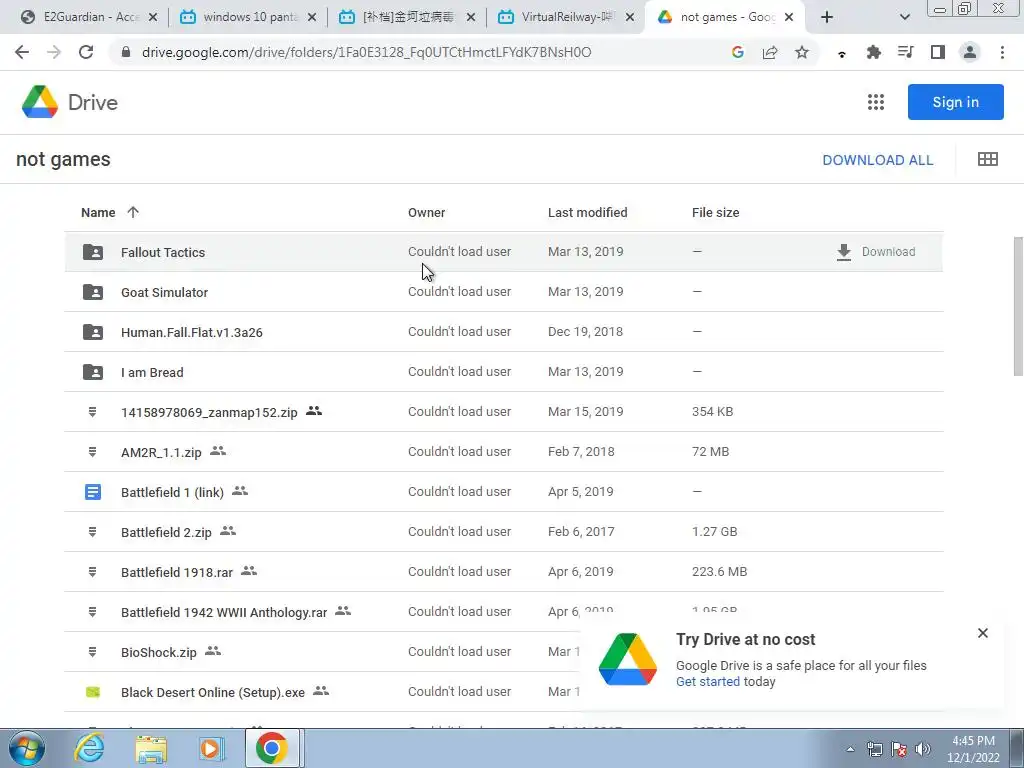Click the Goat Simulator folder icon
Screen dimensions: 1024x768
click(x=93, y=292)
